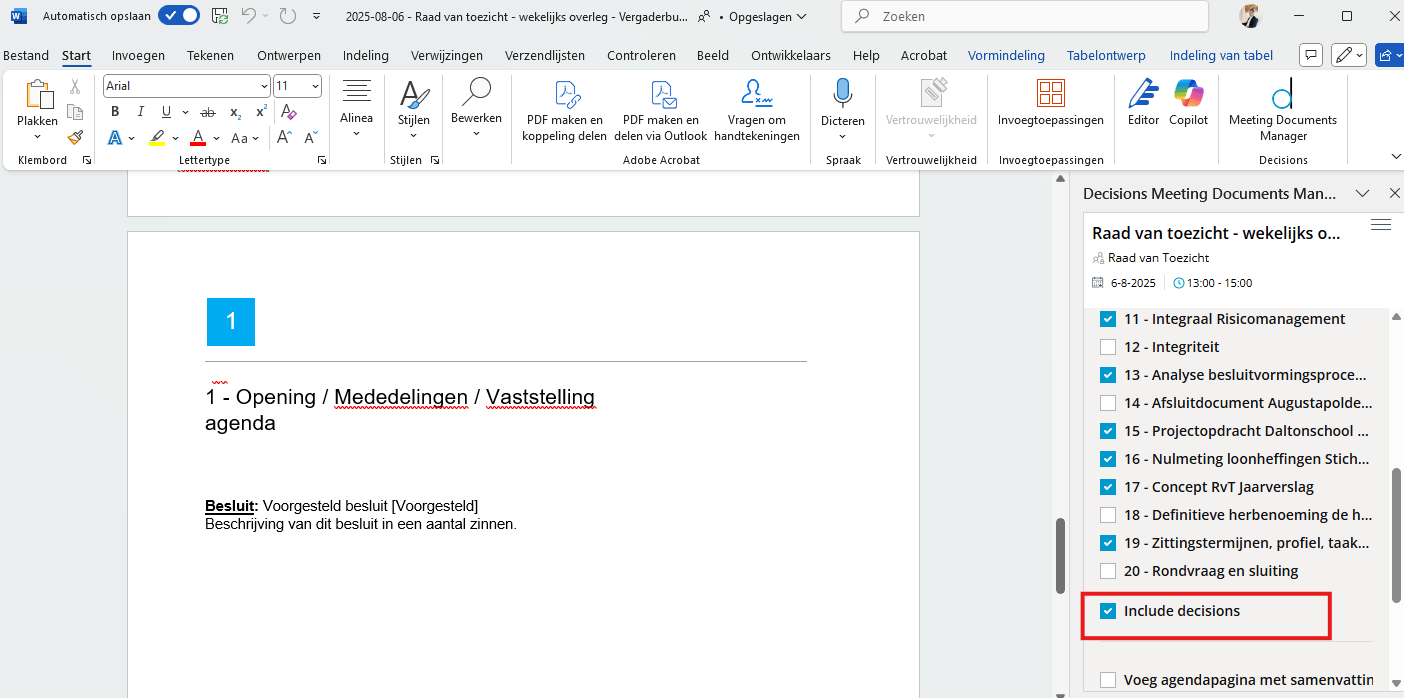This screenshot has height=698, width=1404.
Task: Toggle Automatisch opslaan switch
Action: point(179,16)
